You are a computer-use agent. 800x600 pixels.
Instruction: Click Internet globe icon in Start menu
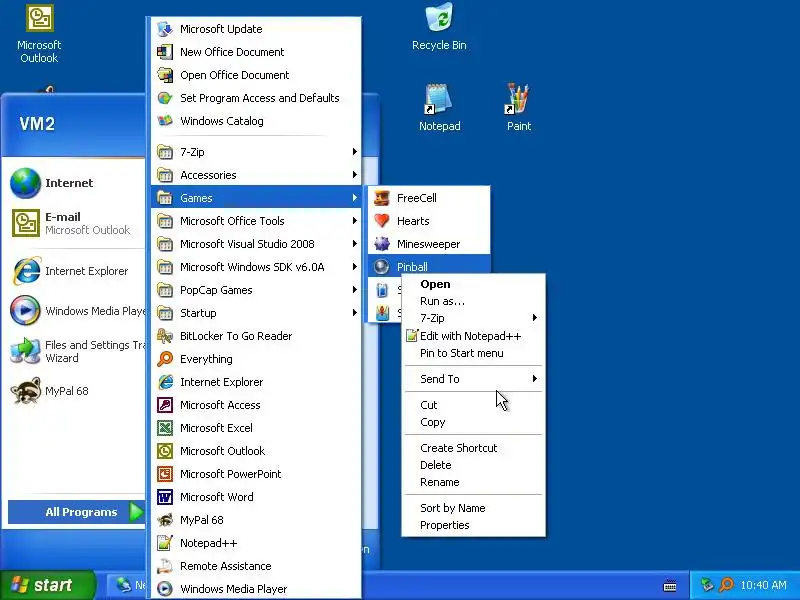[26, 183]
